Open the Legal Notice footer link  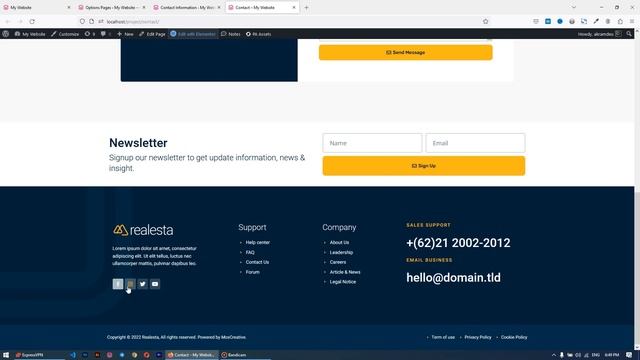tap(342, 282)
